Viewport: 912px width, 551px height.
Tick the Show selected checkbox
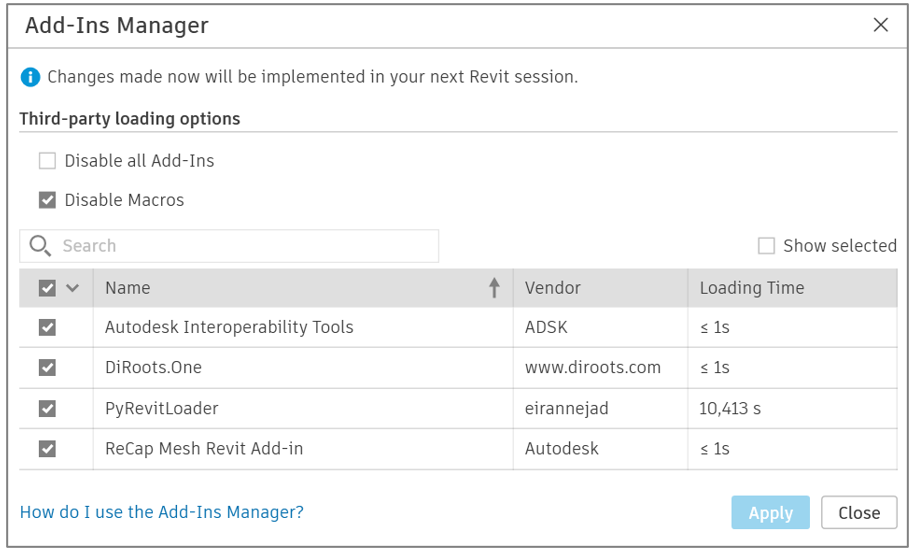[x=766, y=246]
